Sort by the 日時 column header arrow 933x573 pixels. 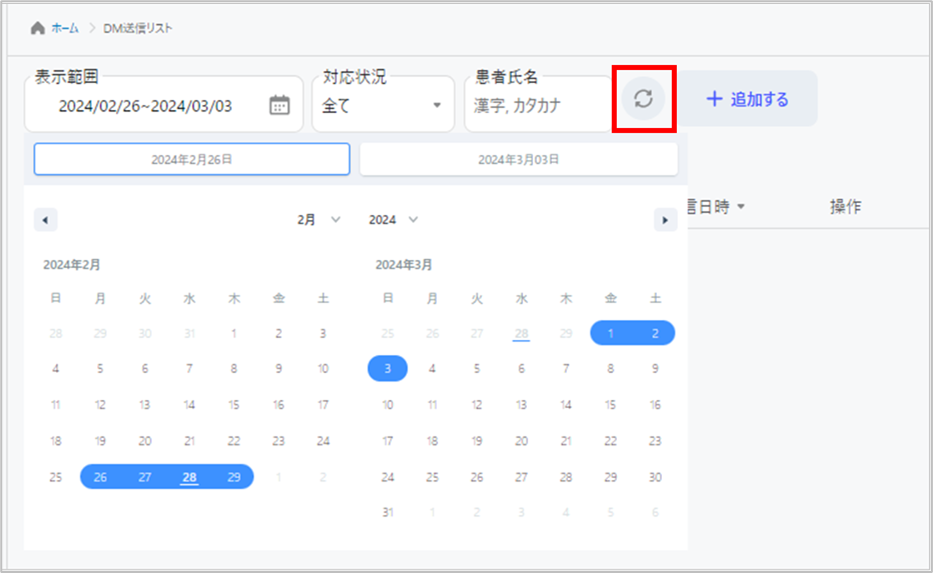[x=741, y=207]
